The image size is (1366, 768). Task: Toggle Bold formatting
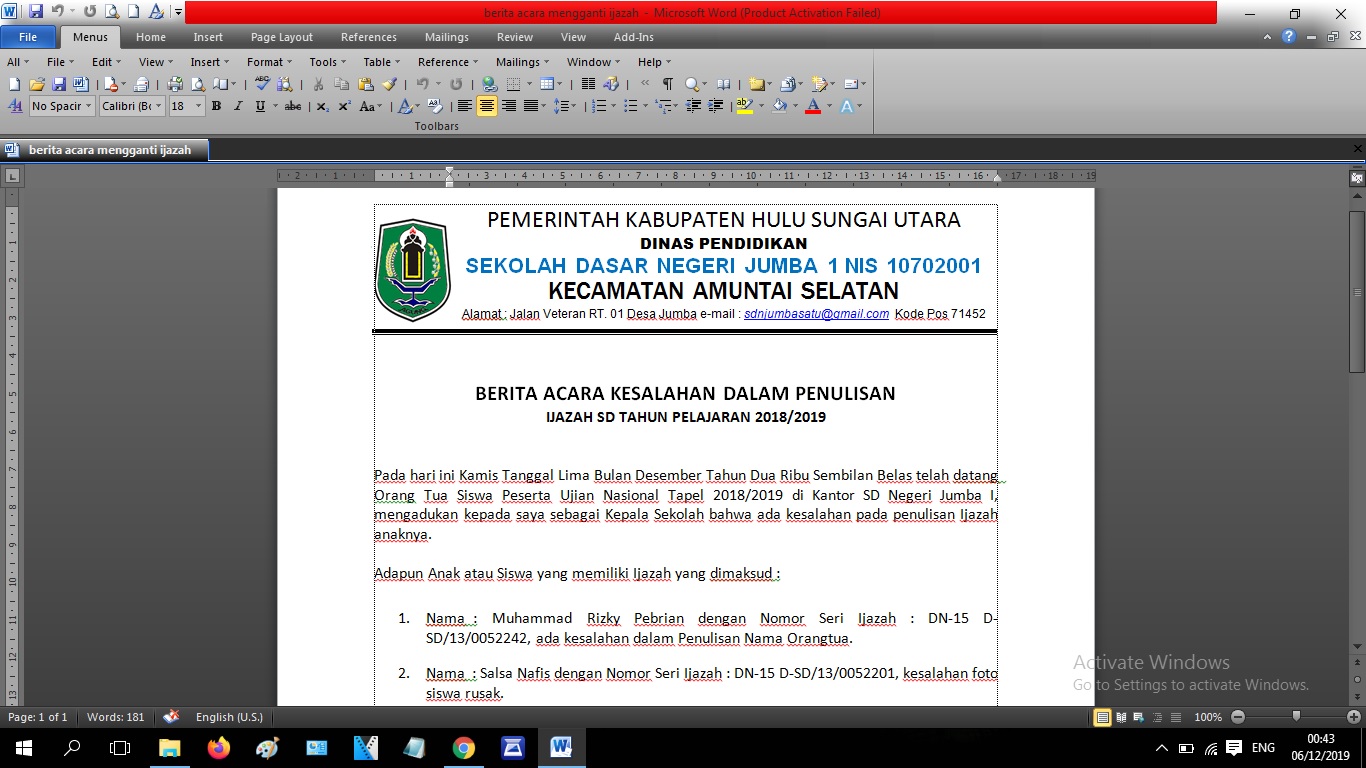coord(216,106)
